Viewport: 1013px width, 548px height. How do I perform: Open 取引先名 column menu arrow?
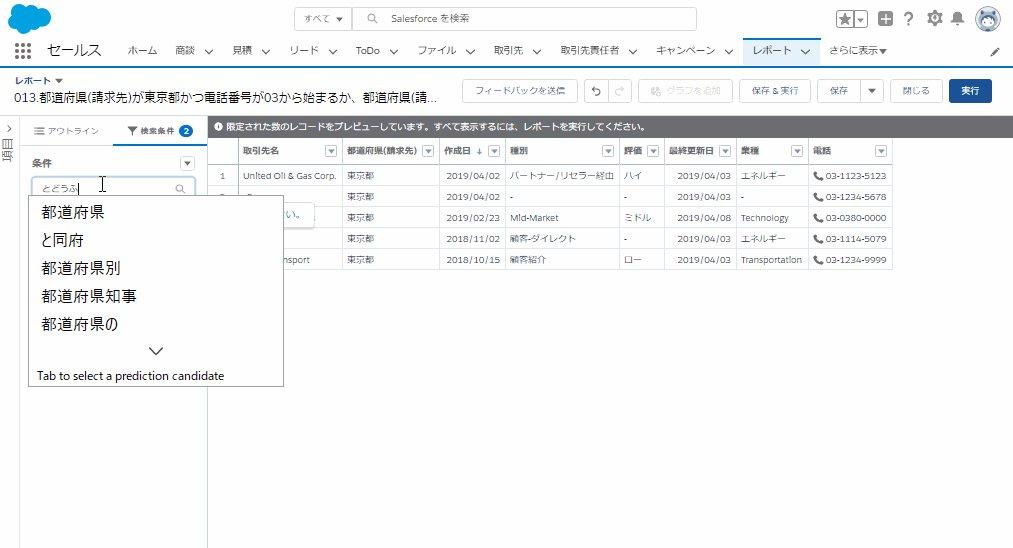click(x=331, y=151)
